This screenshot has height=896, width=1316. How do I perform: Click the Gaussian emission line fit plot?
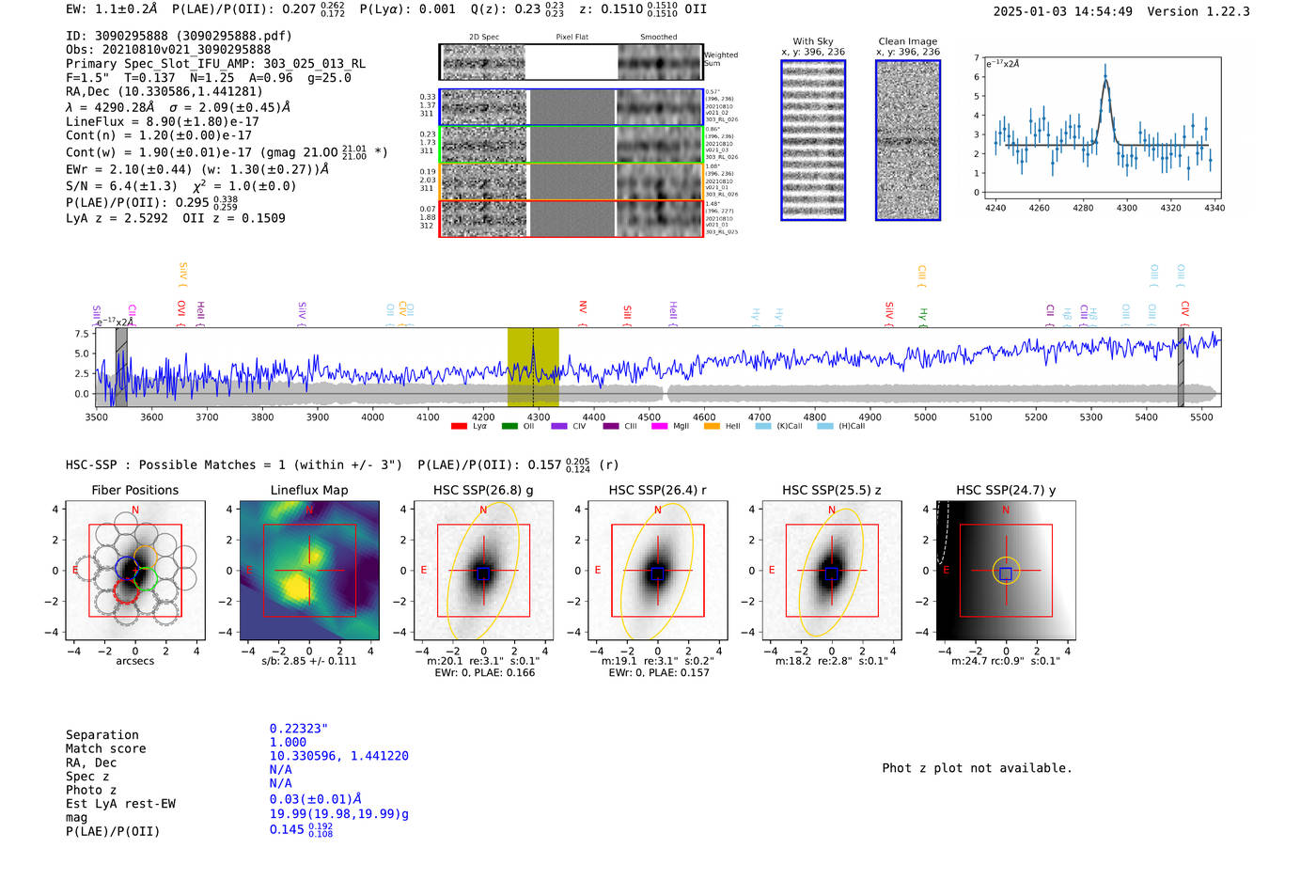click(1102, 127)
